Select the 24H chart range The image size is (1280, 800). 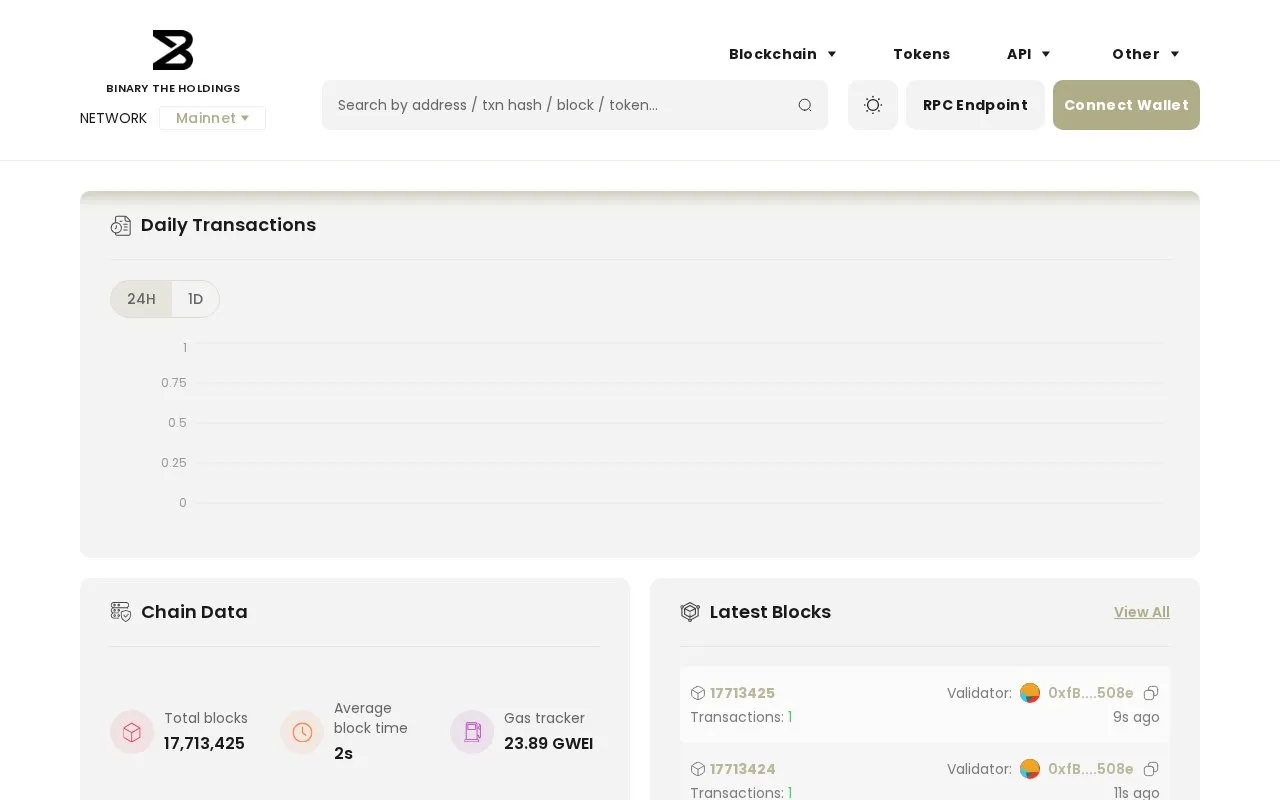tap(141, 299)
